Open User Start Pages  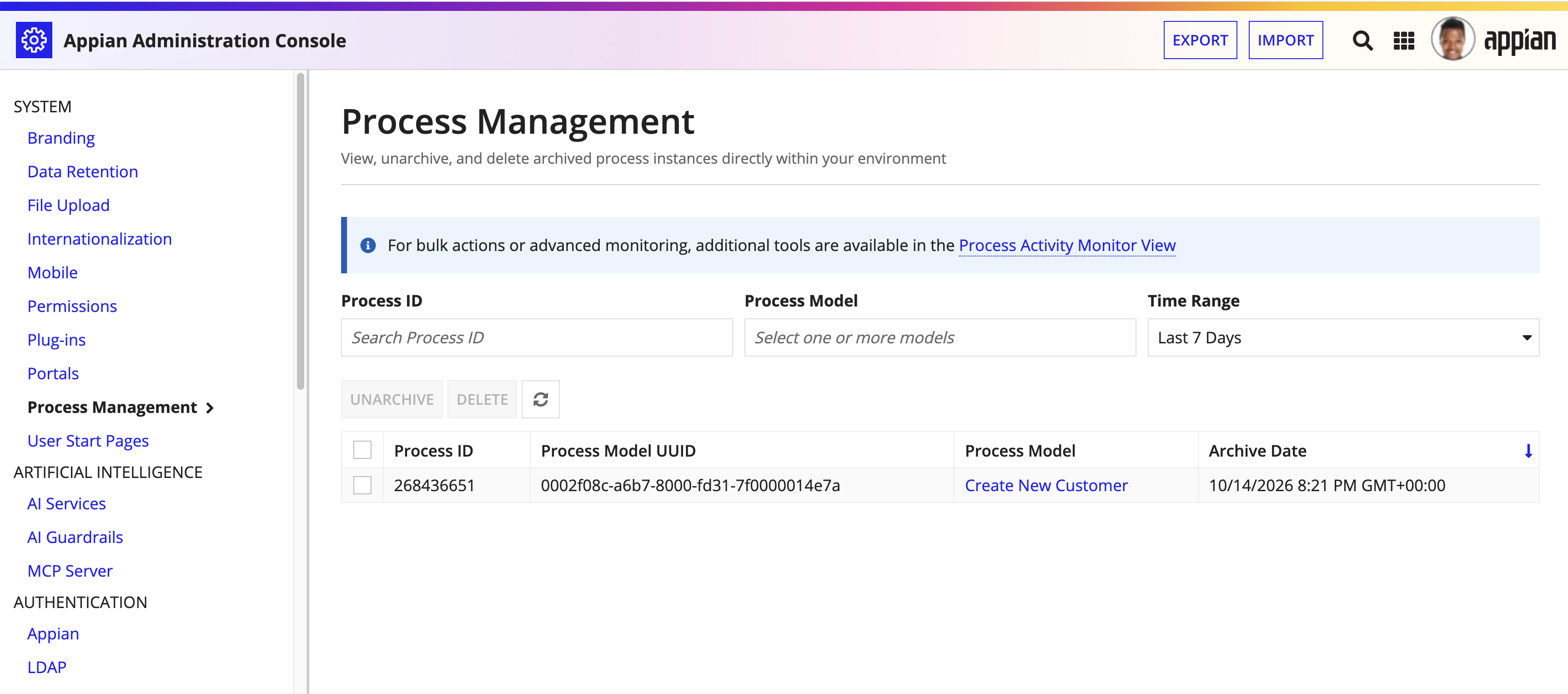(x=88, y=441)
